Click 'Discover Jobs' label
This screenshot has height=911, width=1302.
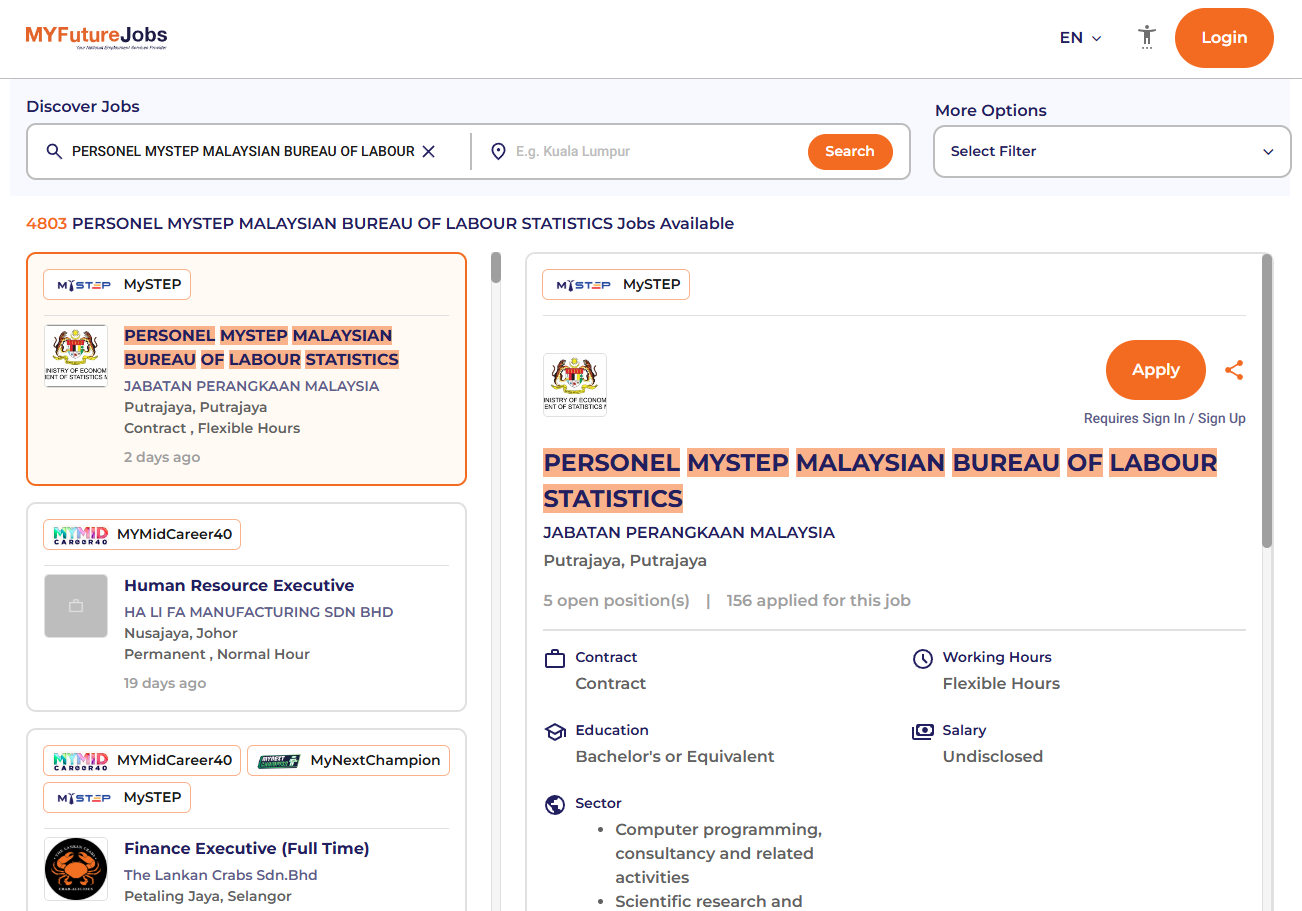click(x=83, y=107)
